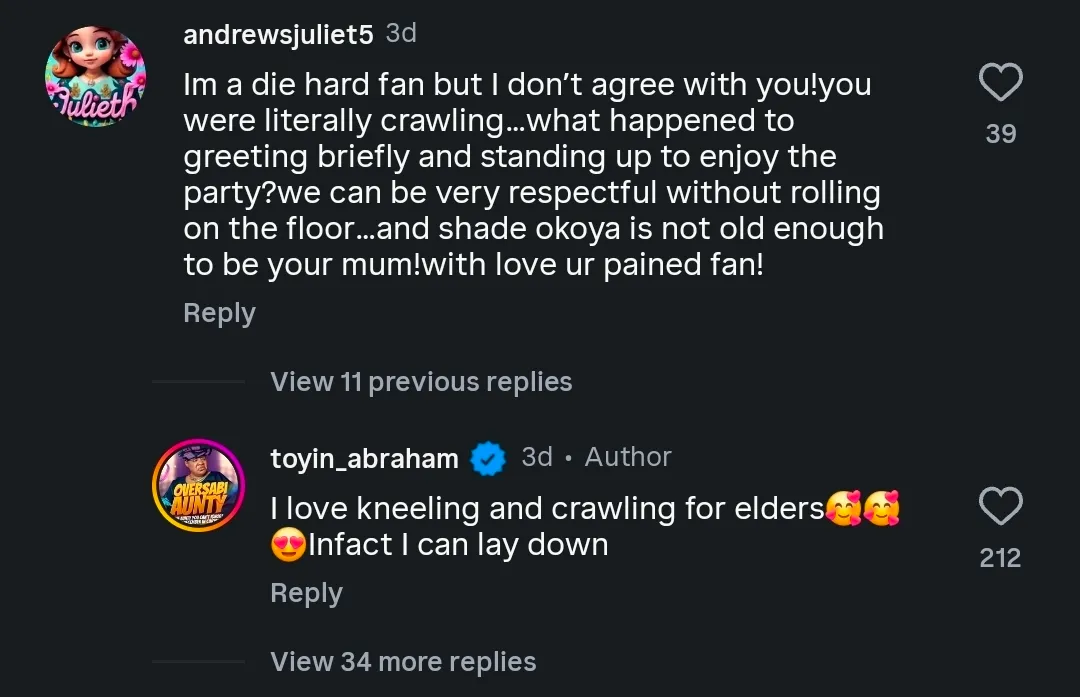The width and height of the screenshot is (1080, 697).
Task: View the 39 likes count on first comment
Action: click(1000, 134)
